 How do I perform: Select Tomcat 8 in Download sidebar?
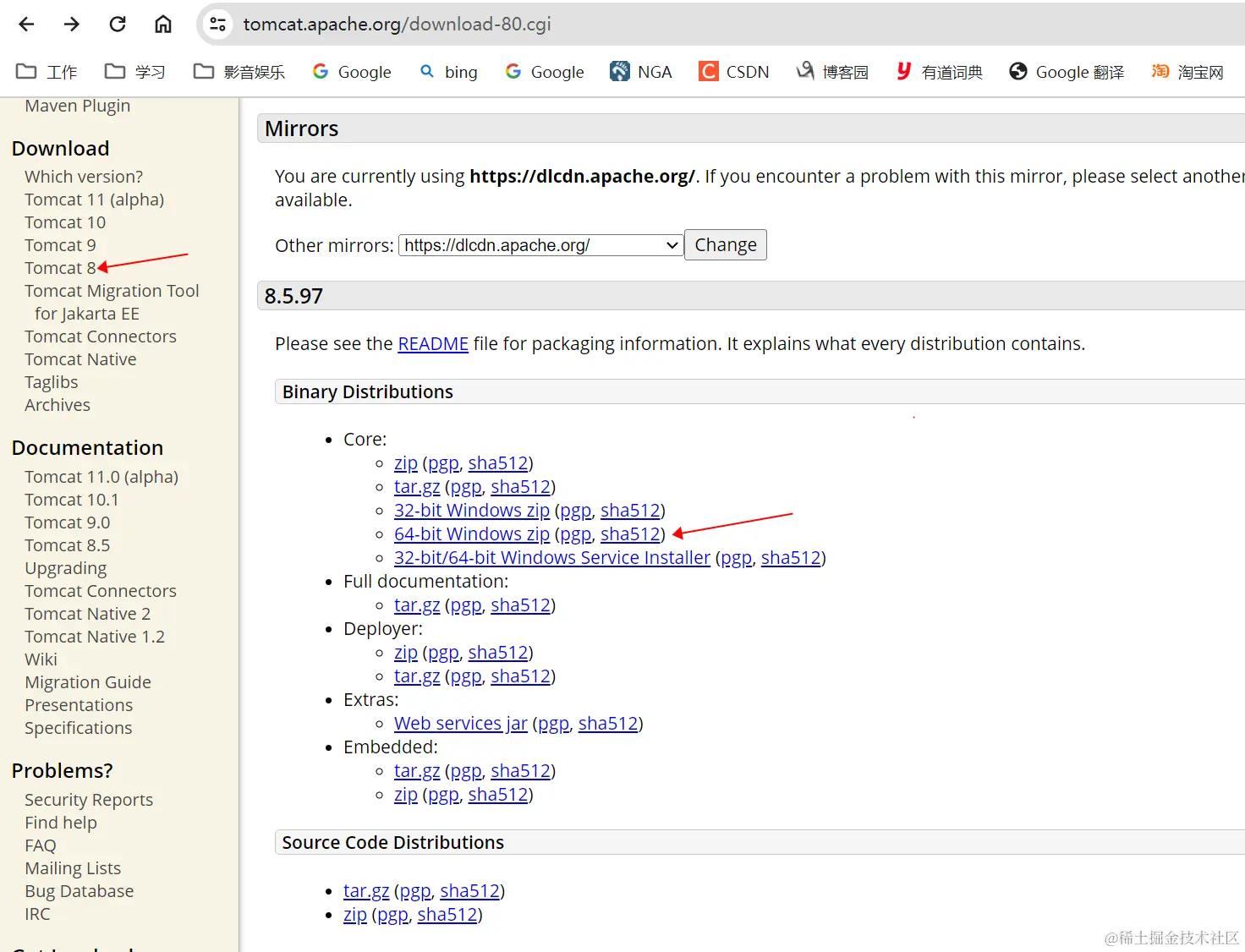pyautogui.click(x=60, y=268)
